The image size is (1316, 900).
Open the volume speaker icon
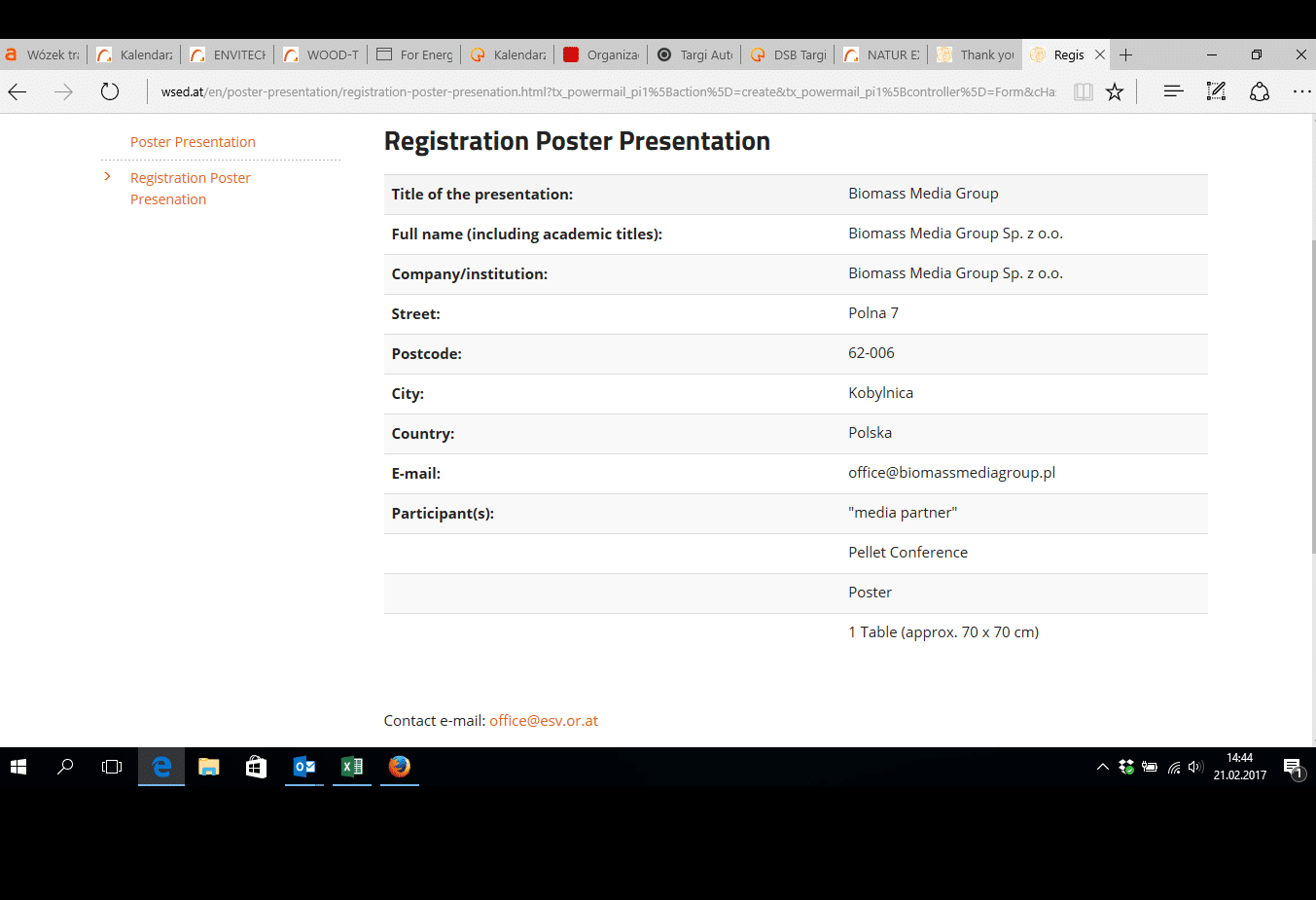[1195, 767]
